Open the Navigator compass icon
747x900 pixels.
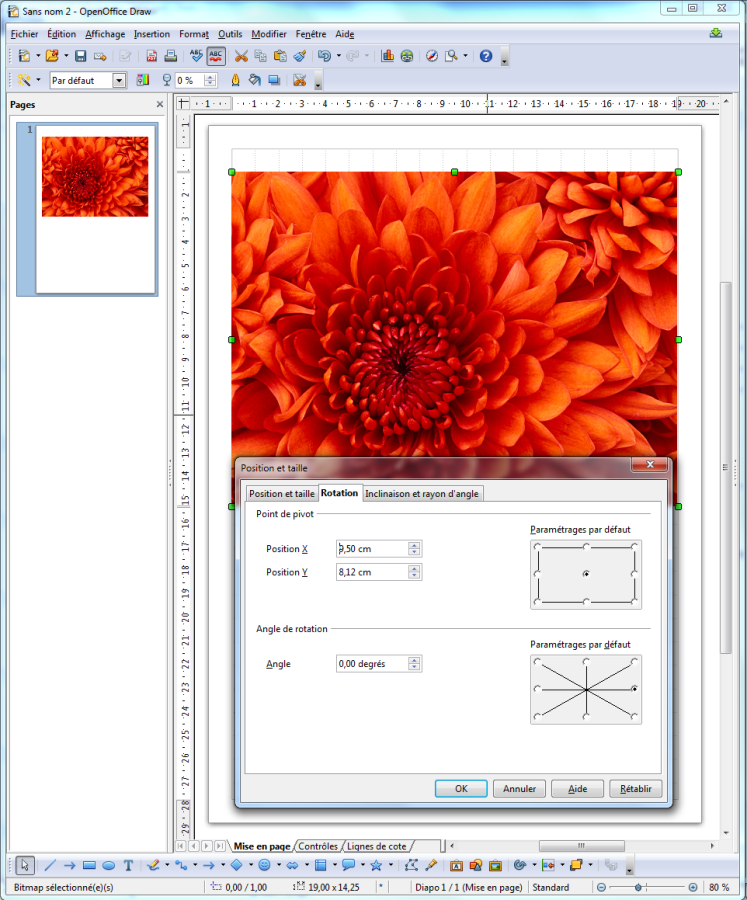coord(432,56)
